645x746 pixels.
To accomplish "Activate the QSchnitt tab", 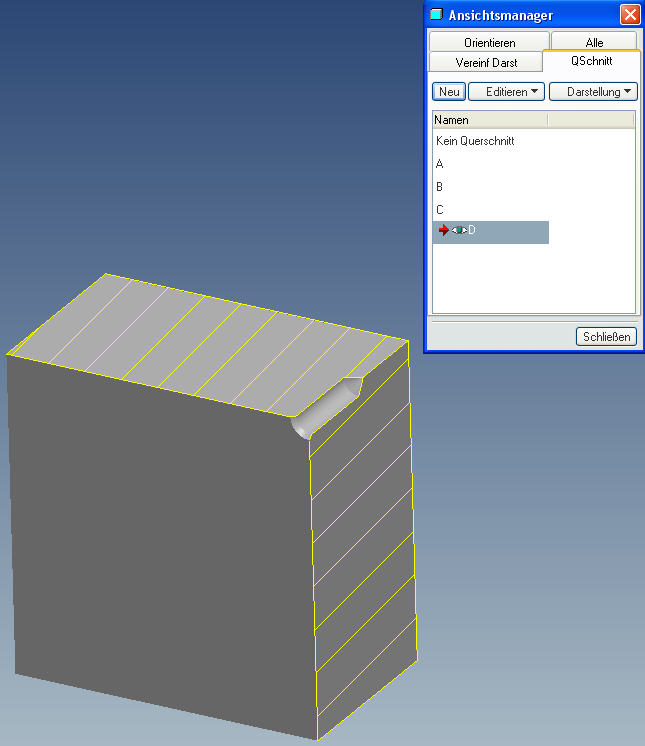I will click(591, 61).
